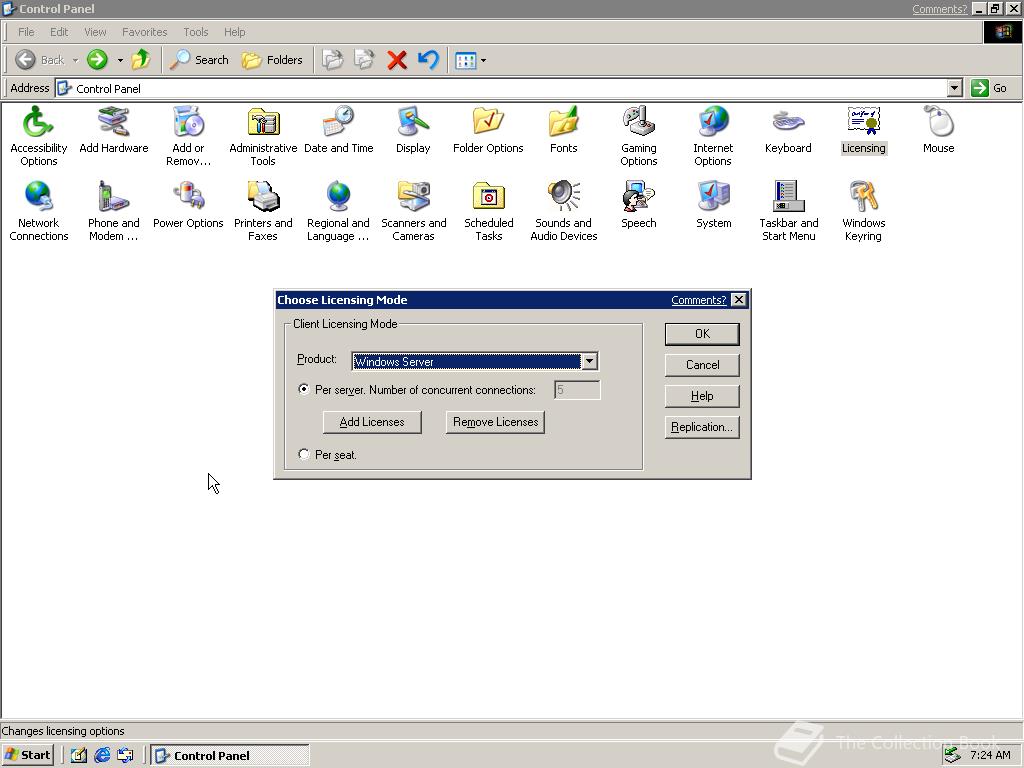Click the Help button in dialog
This screenshot has width=1024, height=768.
point(702,396)
